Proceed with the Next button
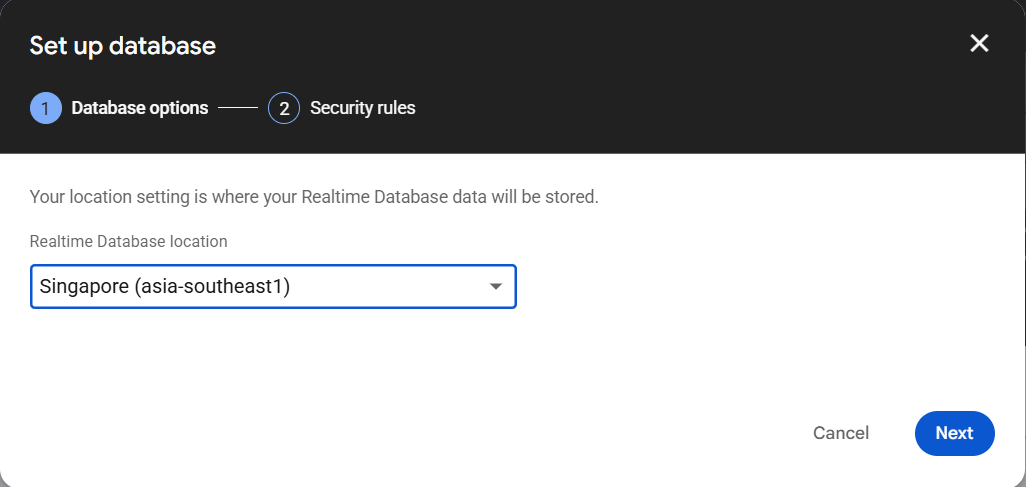 954,433
